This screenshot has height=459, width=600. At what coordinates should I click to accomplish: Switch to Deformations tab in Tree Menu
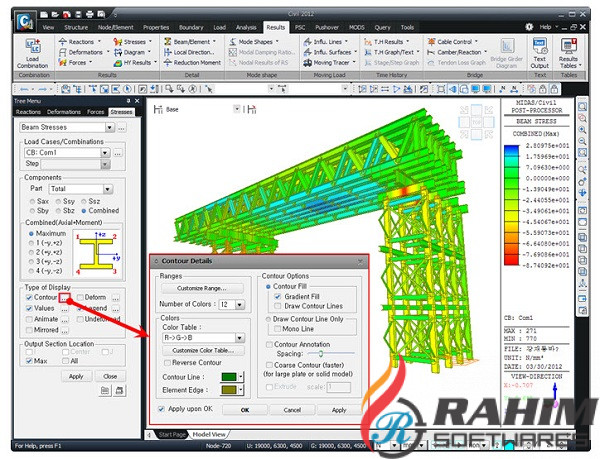coord(64,112)
